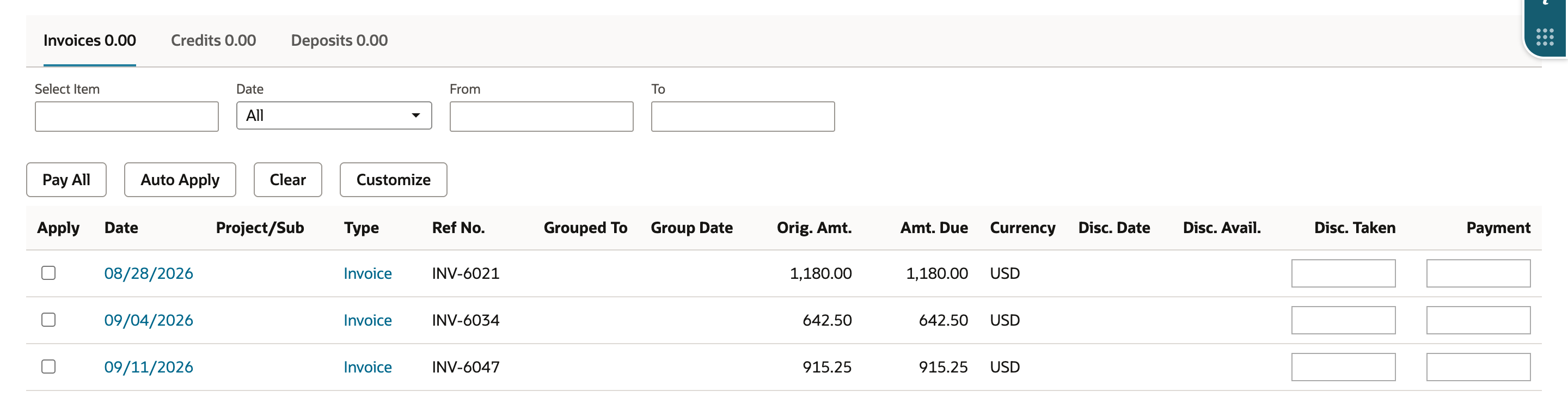
Task: Click the Grouped To column header
Action: pos(586,228)
